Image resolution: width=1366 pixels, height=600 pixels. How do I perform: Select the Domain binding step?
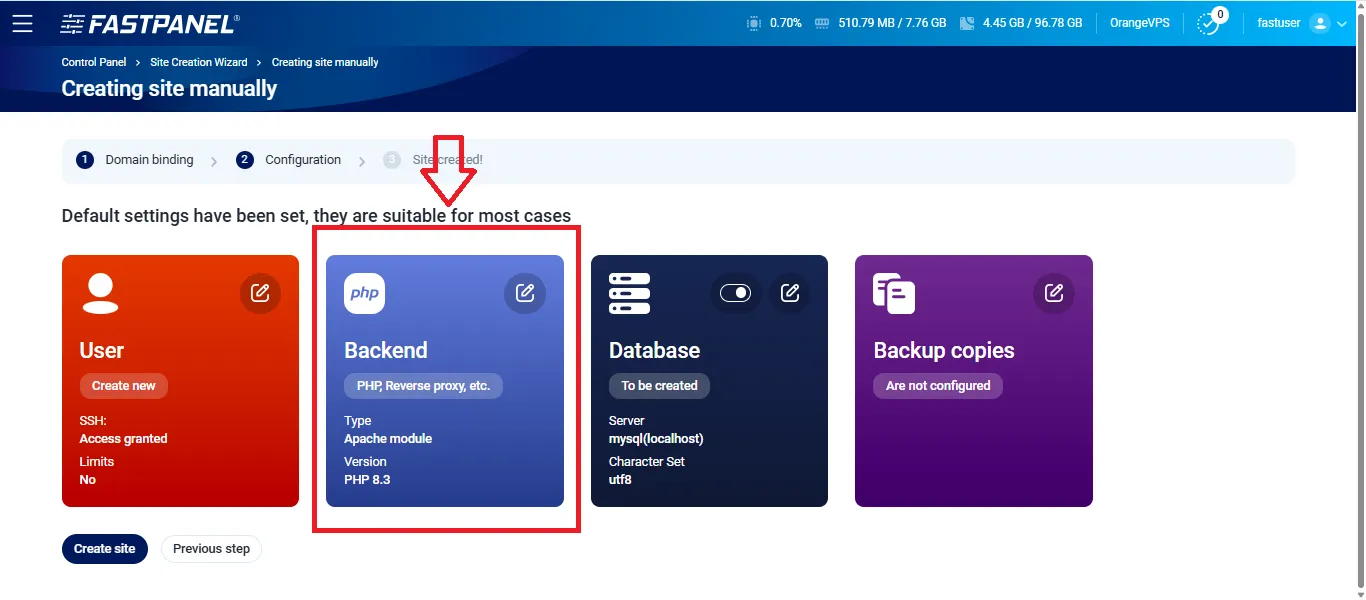coord(150,159)
